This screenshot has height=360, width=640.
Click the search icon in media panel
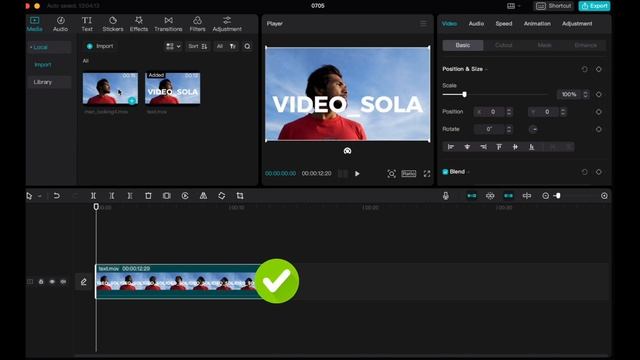coord(247,47)
